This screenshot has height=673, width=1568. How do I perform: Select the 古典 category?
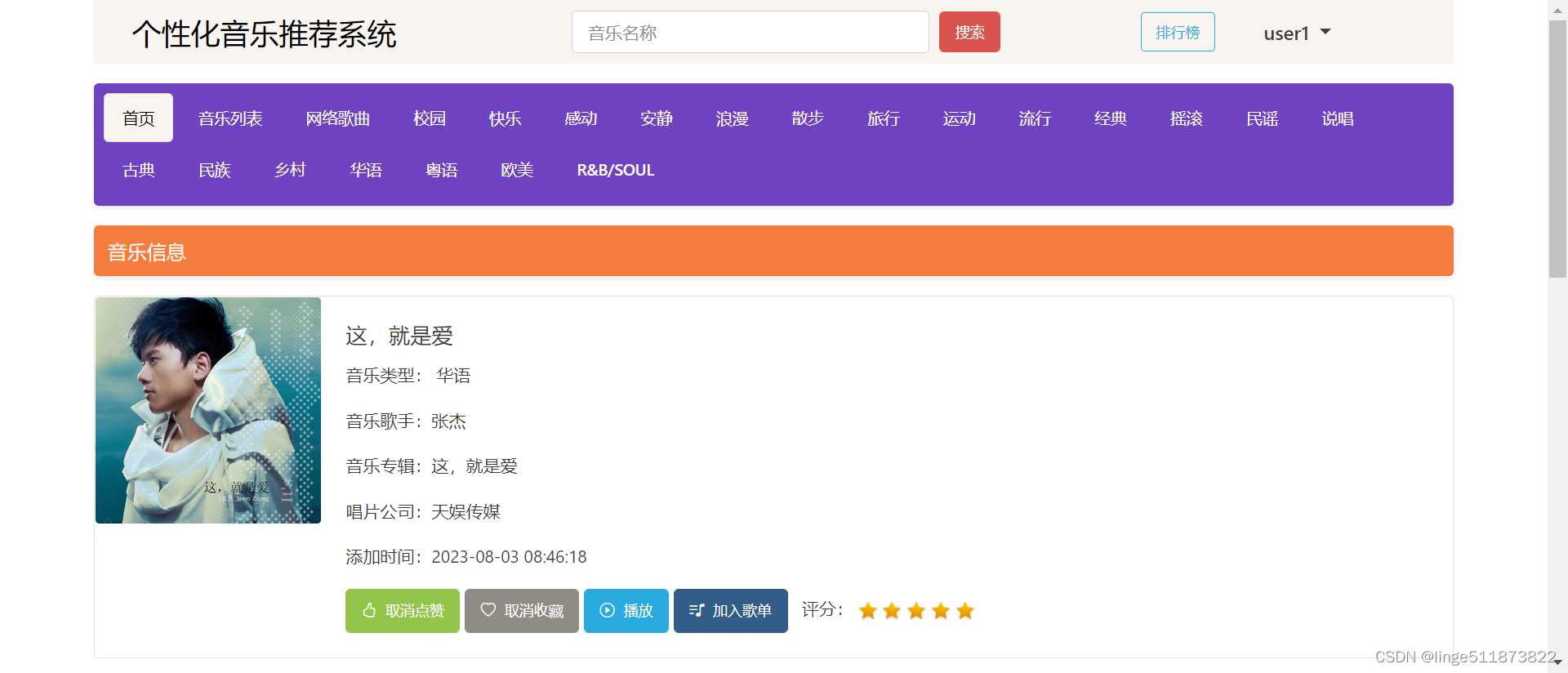[x=139, y=169]
